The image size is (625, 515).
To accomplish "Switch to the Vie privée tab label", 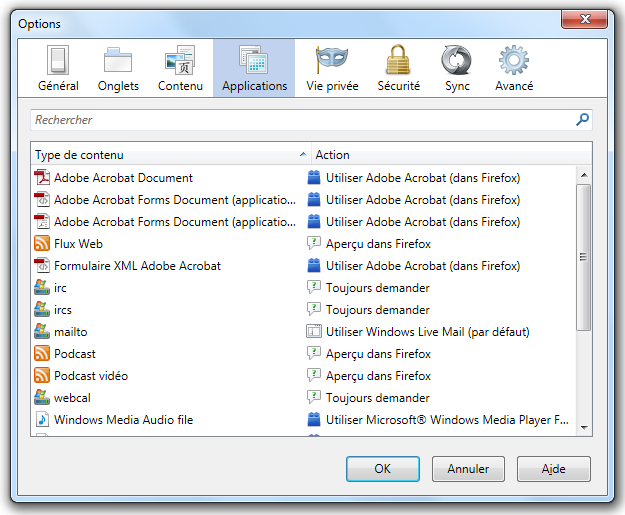I will [332, 86].
